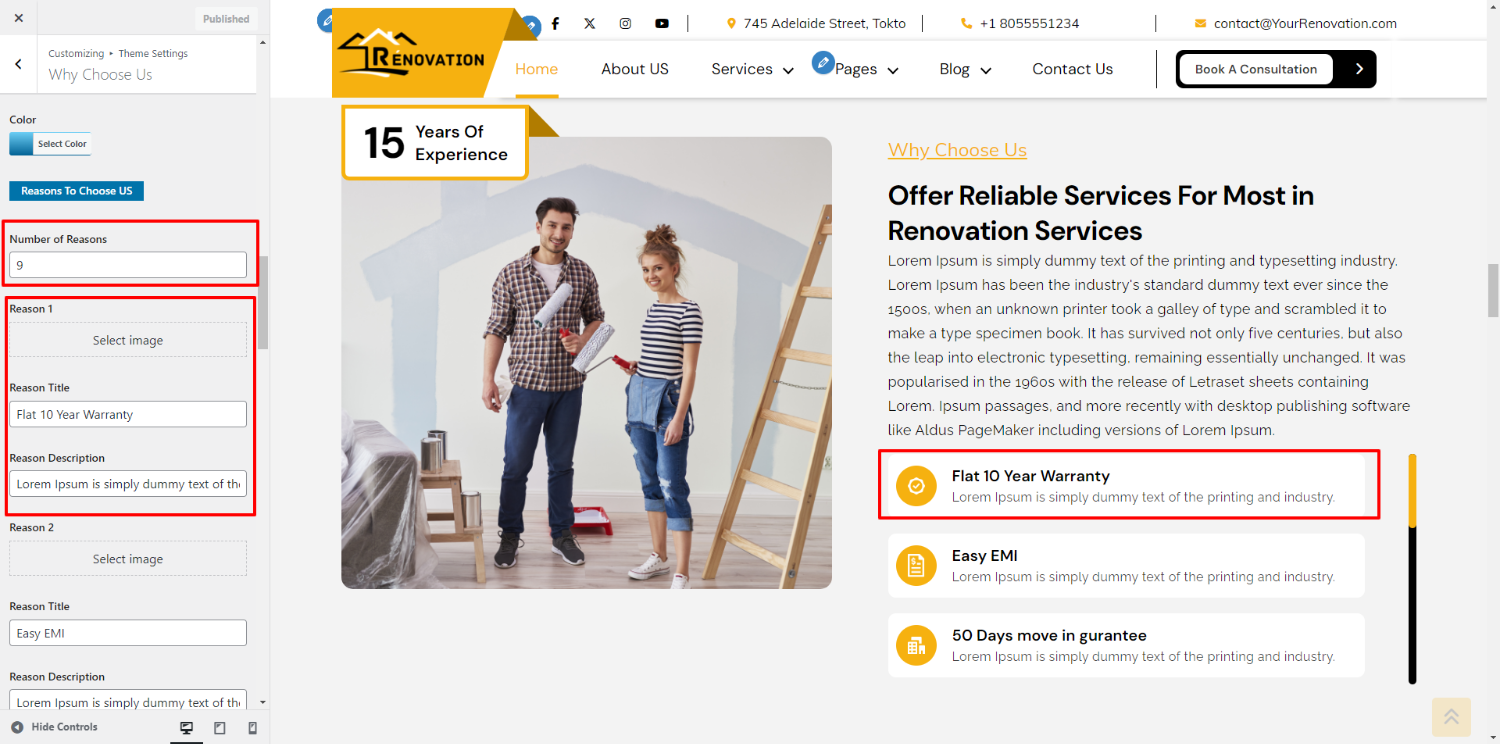
Task: Click edit pencil shortcut beside Pages menu
Action: coord(823,63)
